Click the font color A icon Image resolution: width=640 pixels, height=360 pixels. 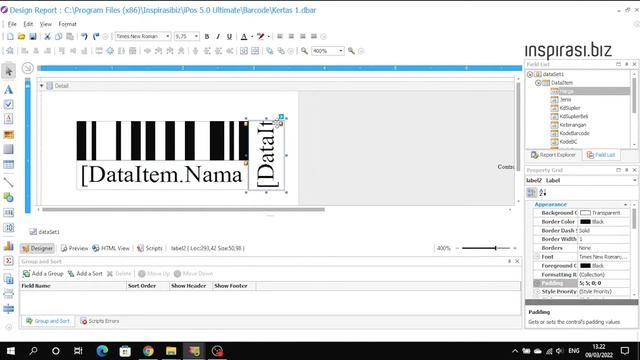[244, 37]
